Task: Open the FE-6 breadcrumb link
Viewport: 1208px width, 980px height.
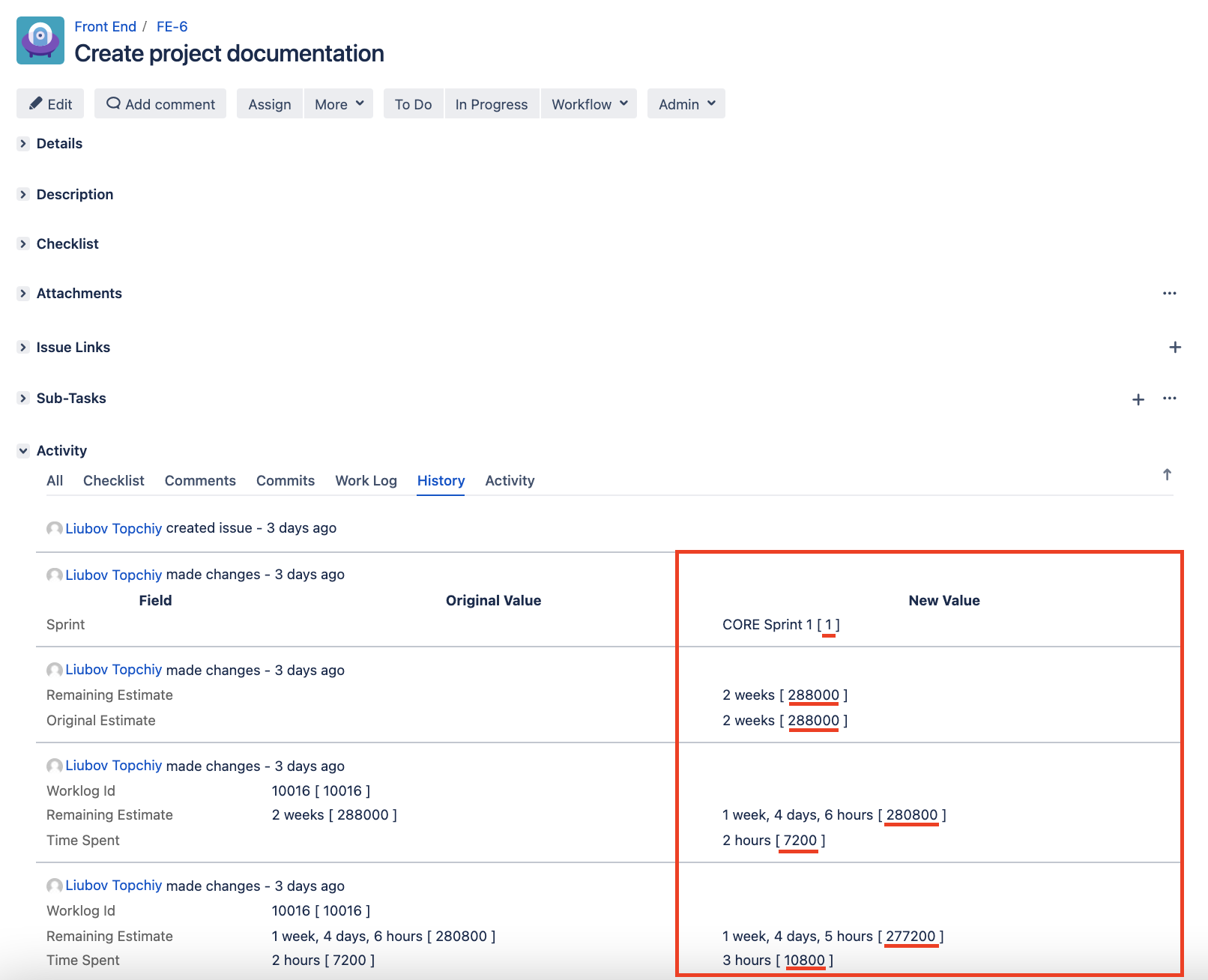Action: coord(172,26)
